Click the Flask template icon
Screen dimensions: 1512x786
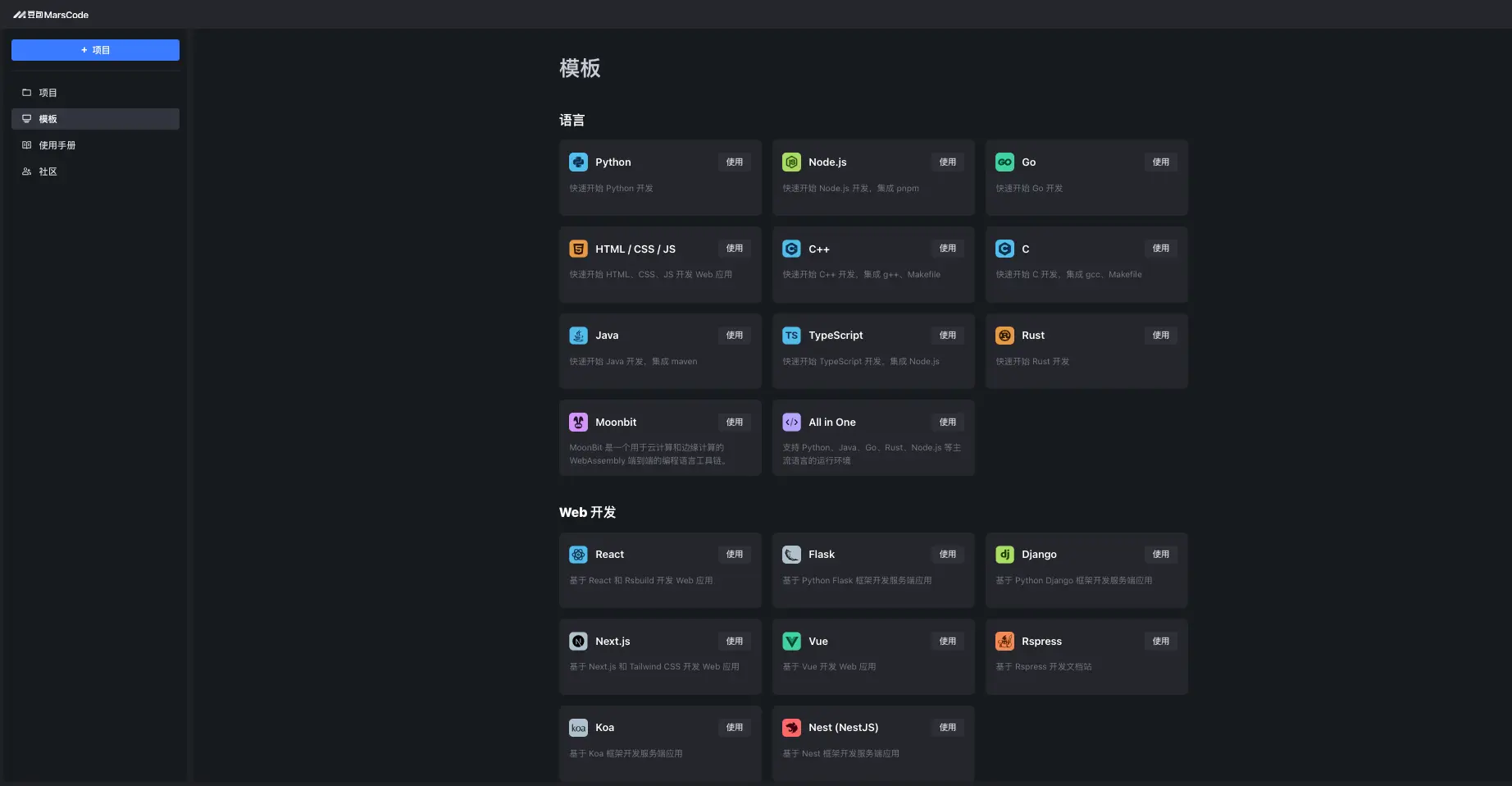click(791, 555)
